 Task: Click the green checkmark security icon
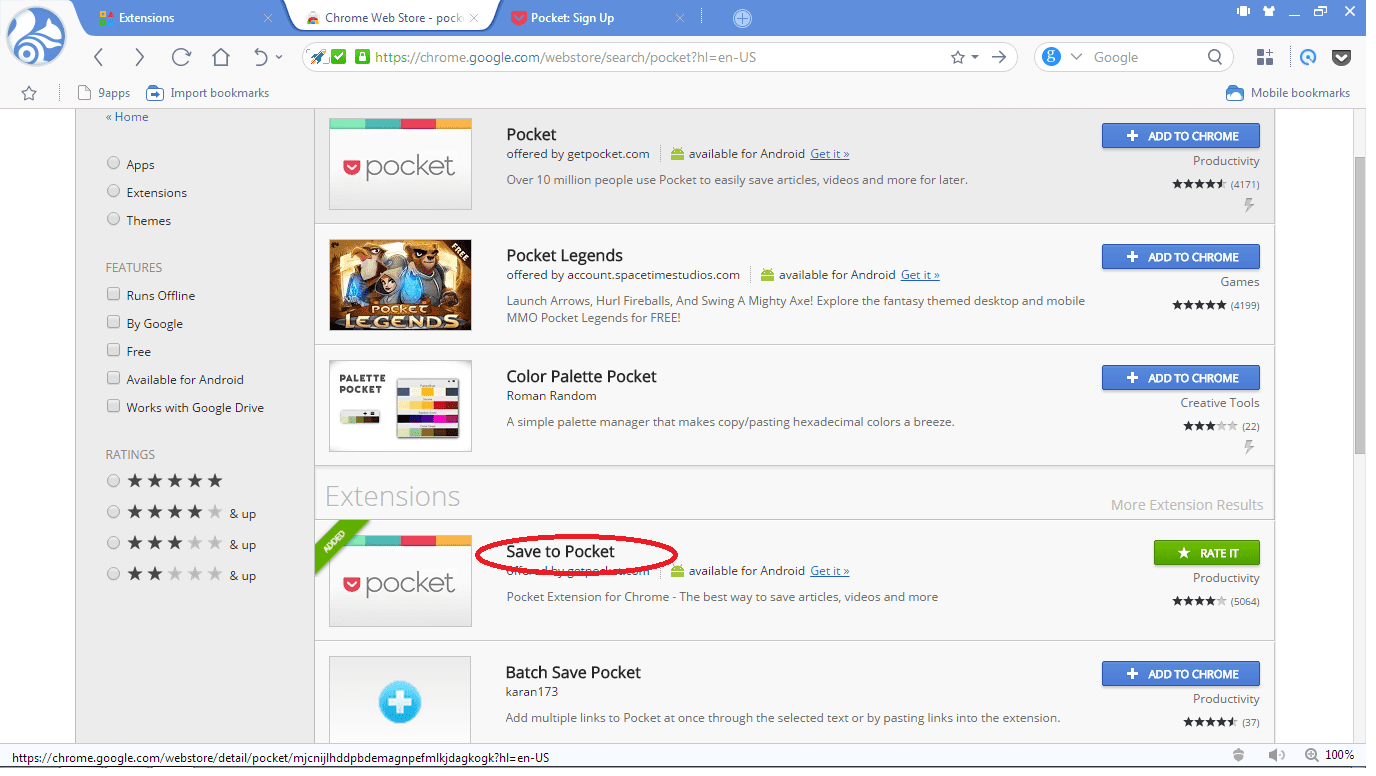(x=338, y=57)
